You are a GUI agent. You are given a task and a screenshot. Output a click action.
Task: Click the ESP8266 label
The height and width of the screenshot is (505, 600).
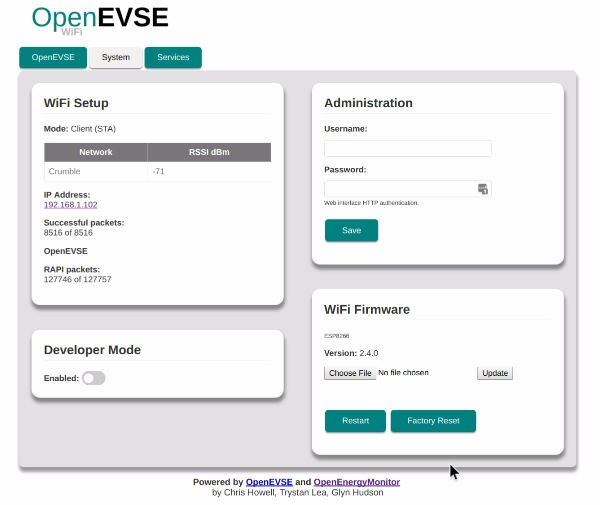point(337,336)
